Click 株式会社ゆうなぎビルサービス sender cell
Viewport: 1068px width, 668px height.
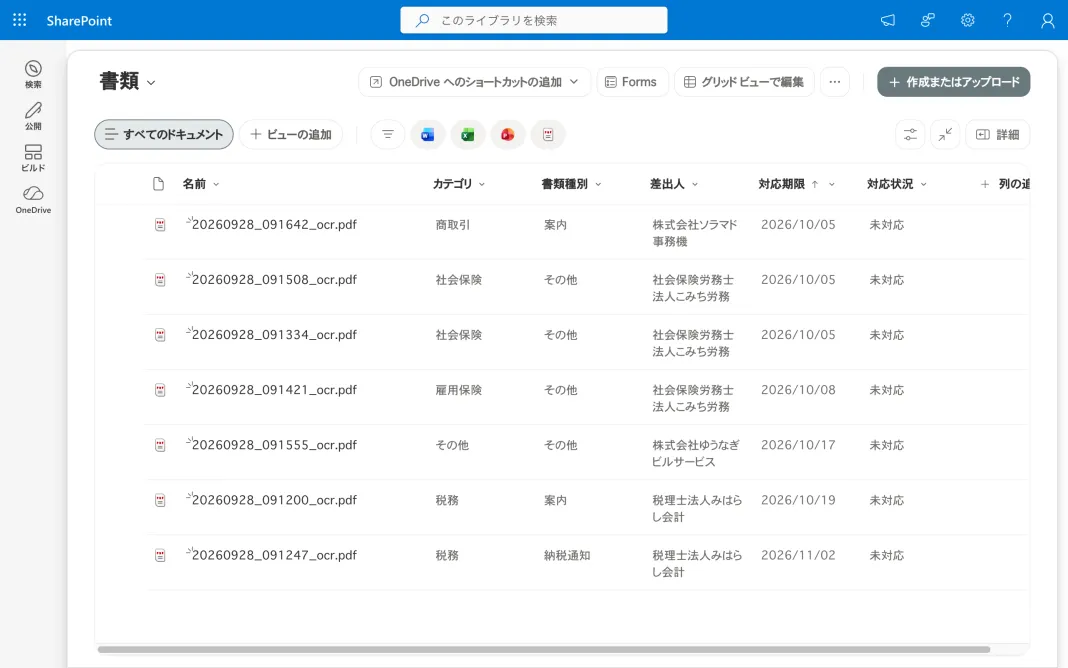tap(696, 454)
